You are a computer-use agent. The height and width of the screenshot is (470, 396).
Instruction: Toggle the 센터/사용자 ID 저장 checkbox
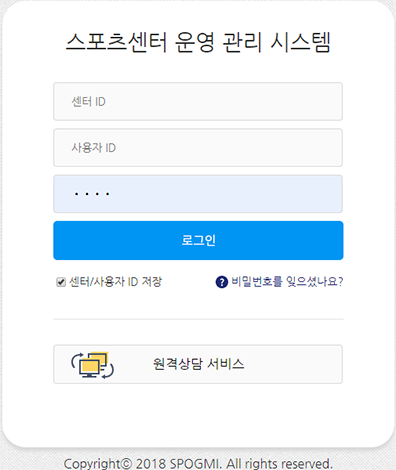pyautogui.click(x=61, y=282)
